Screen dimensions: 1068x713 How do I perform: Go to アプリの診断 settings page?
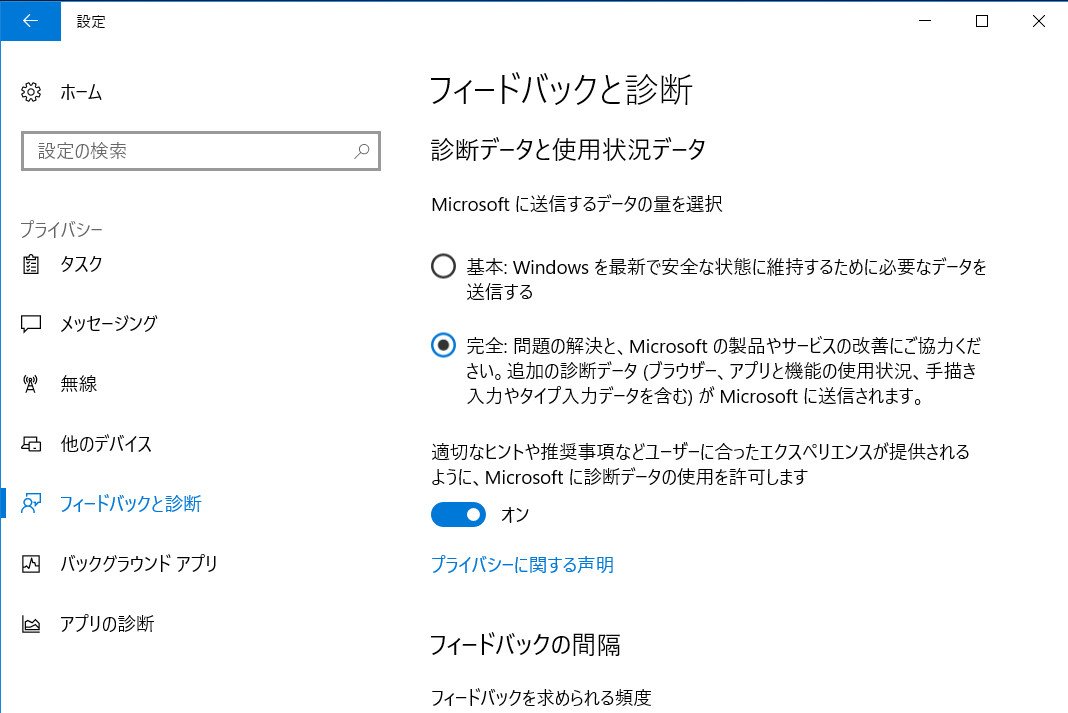click(x=107, y=624)
